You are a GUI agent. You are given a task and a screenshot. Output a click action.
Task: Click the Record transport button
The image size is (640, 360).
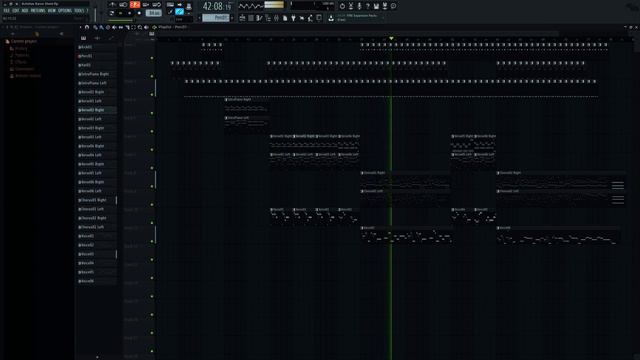tap(139, 13)
